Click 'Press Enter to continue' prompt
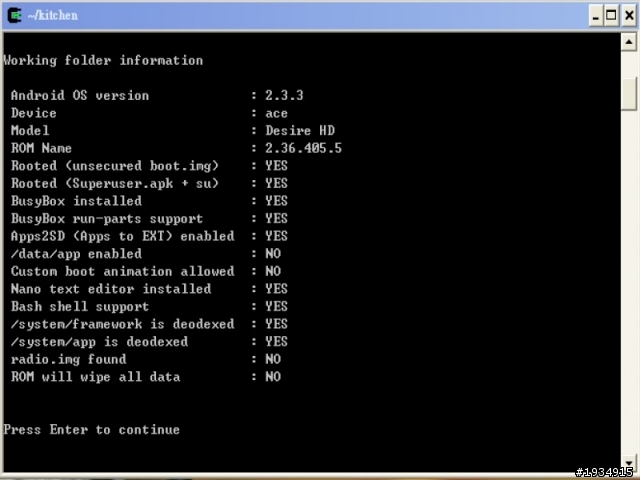The height and width of the screenshot is (480, 640). tap(91, 430)
